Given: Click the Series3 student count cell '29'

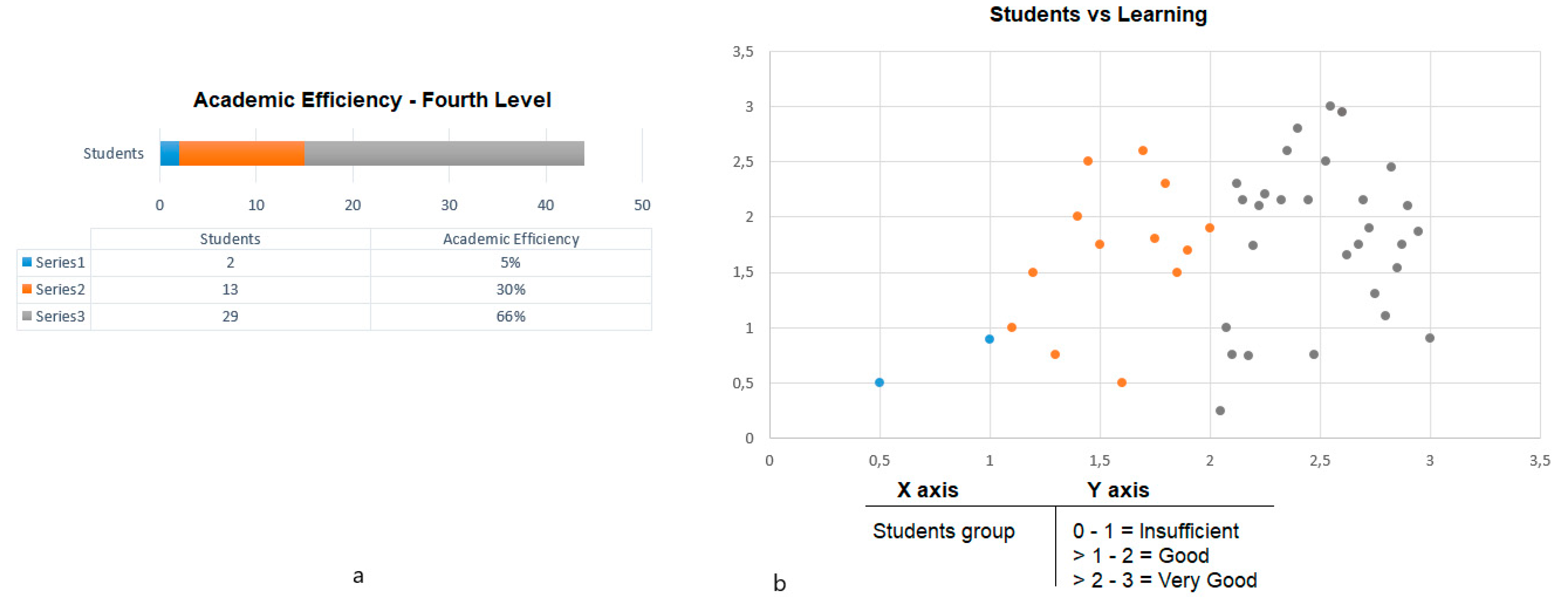Looking at the screenshot, I should point(230,316).
